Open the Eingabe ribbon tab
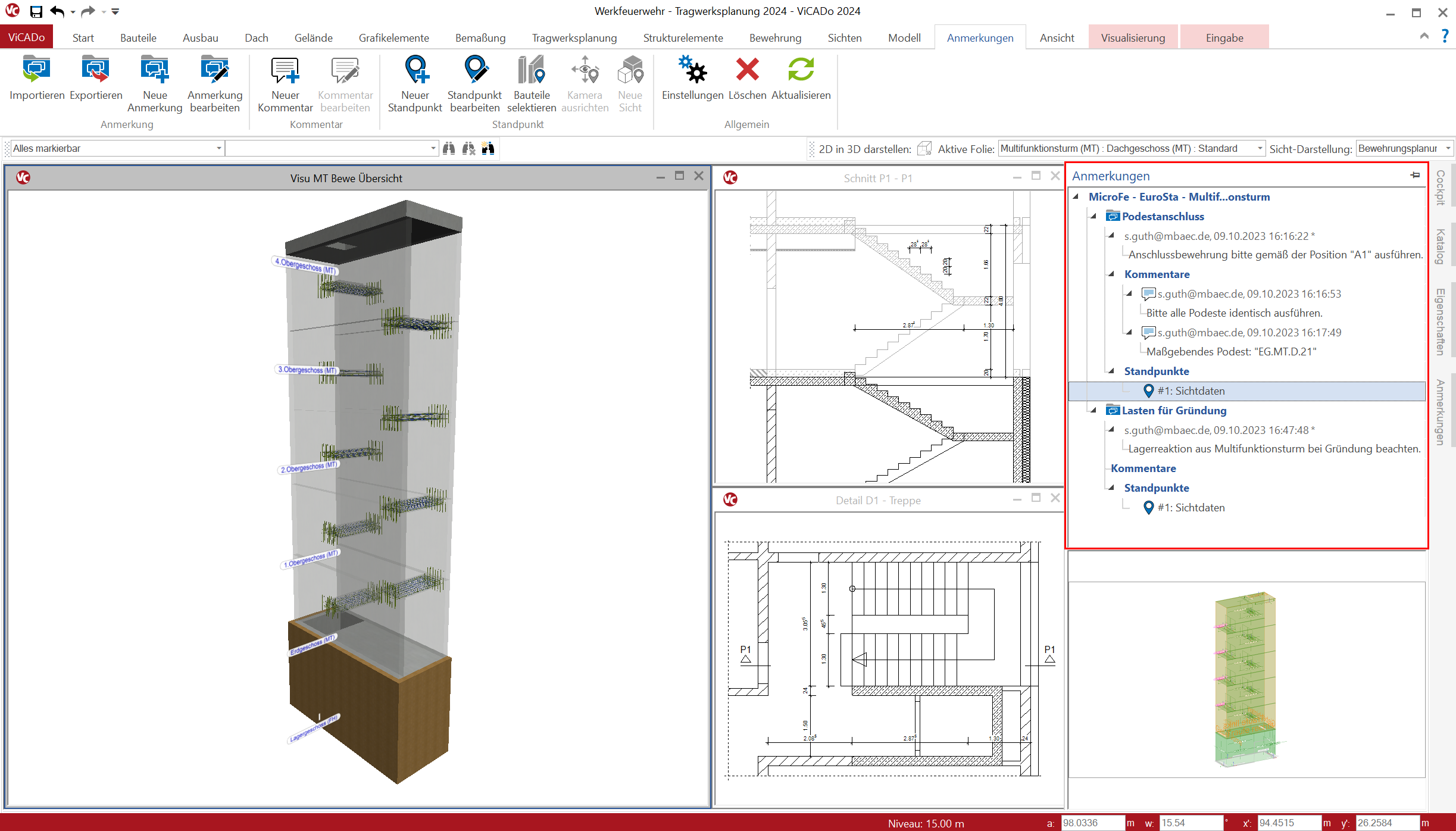 click(1224, 38)
